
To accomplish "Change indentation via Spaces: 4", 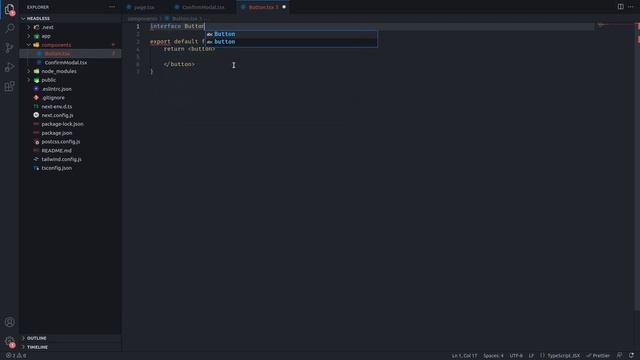I will point(493,356).
